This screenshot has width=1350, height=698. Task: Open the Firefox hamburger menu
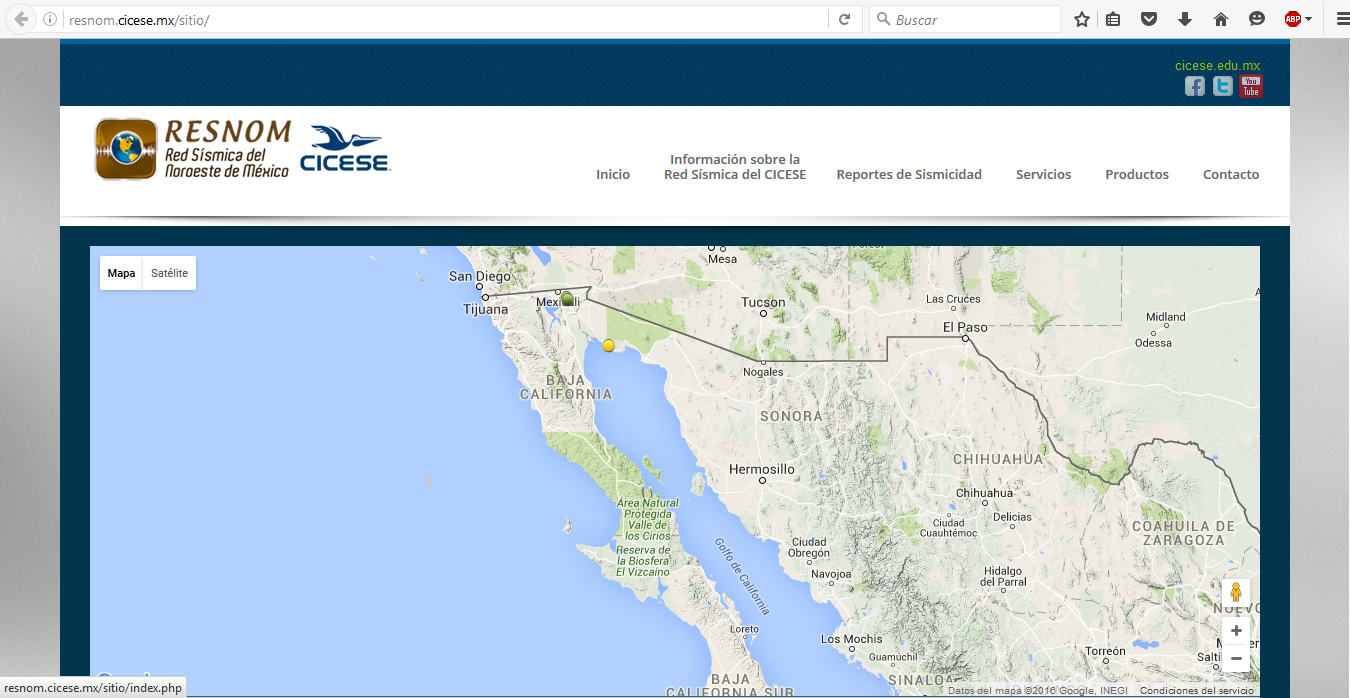1342,19
